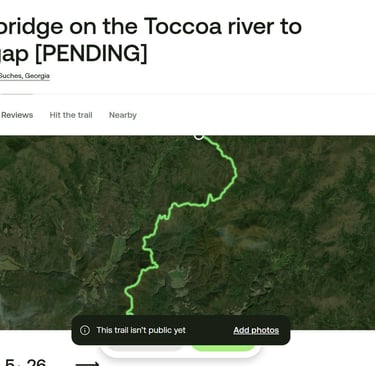Click the trail distance stat below the map
Viewport: 375px width, 366px height.
pos(25,363)
